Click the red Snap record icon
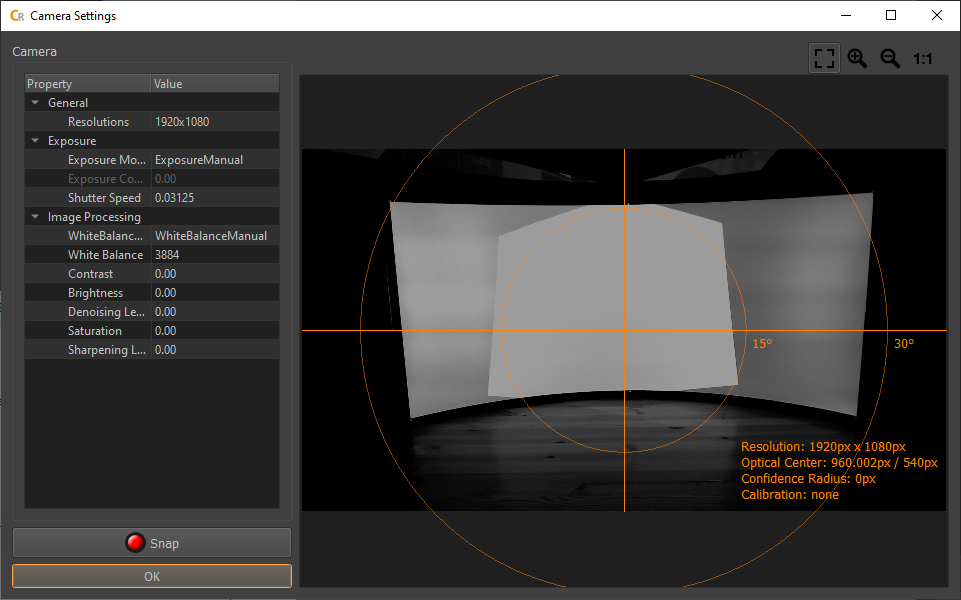Image resolution: width=961 pixels, height=600 pixels. coord(135,543)
